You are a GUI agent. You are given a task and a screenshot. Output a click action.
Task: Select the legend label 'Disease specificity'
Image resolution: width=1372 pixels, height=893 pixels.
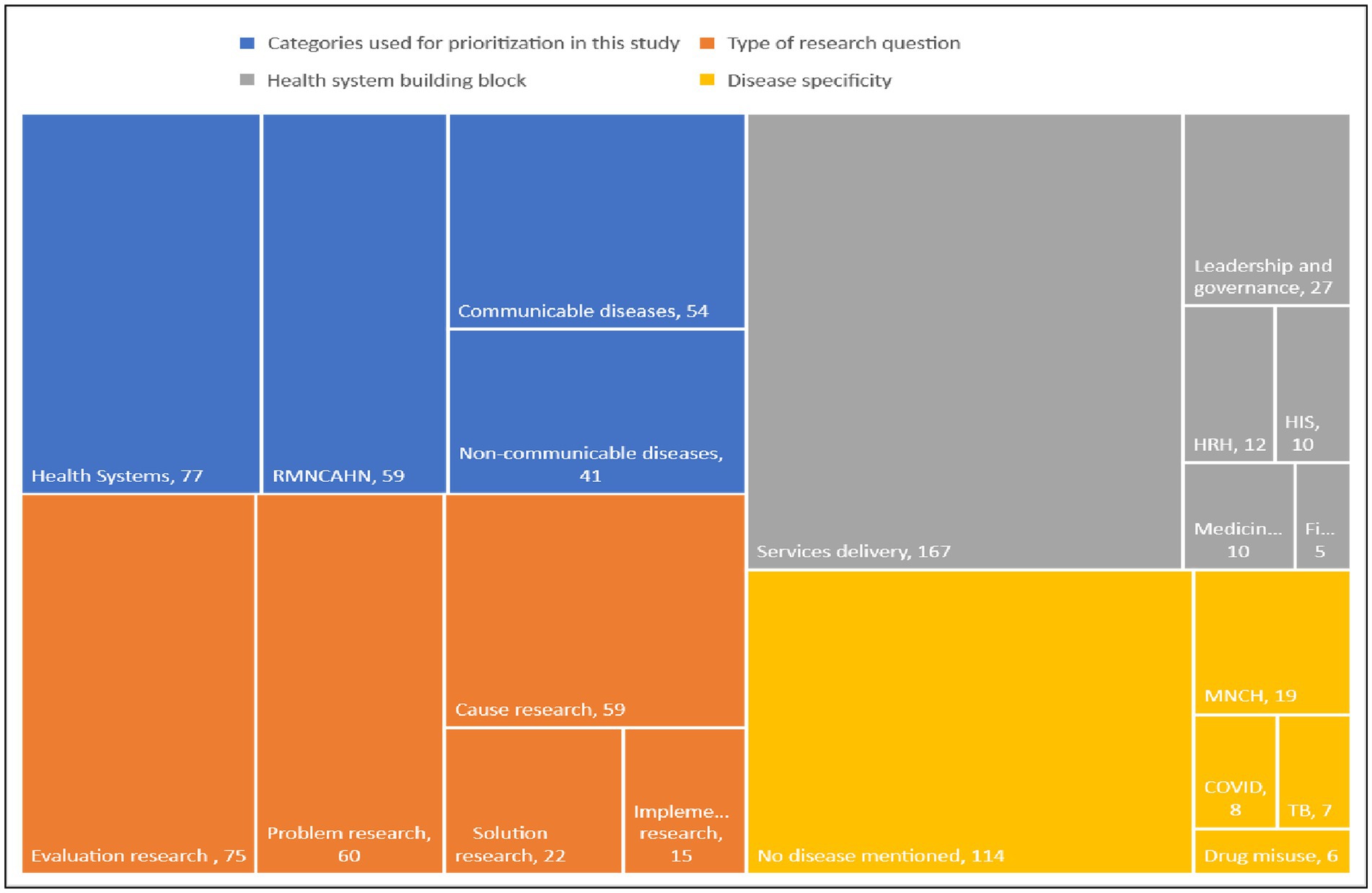[809, 80]
